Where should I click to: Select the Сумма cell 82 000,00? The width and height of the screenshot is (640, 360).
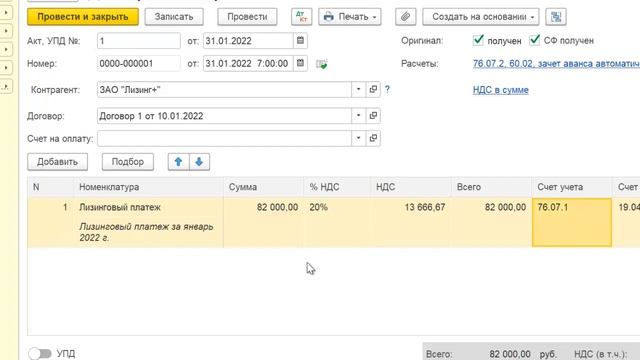click(x=263, y=222)
